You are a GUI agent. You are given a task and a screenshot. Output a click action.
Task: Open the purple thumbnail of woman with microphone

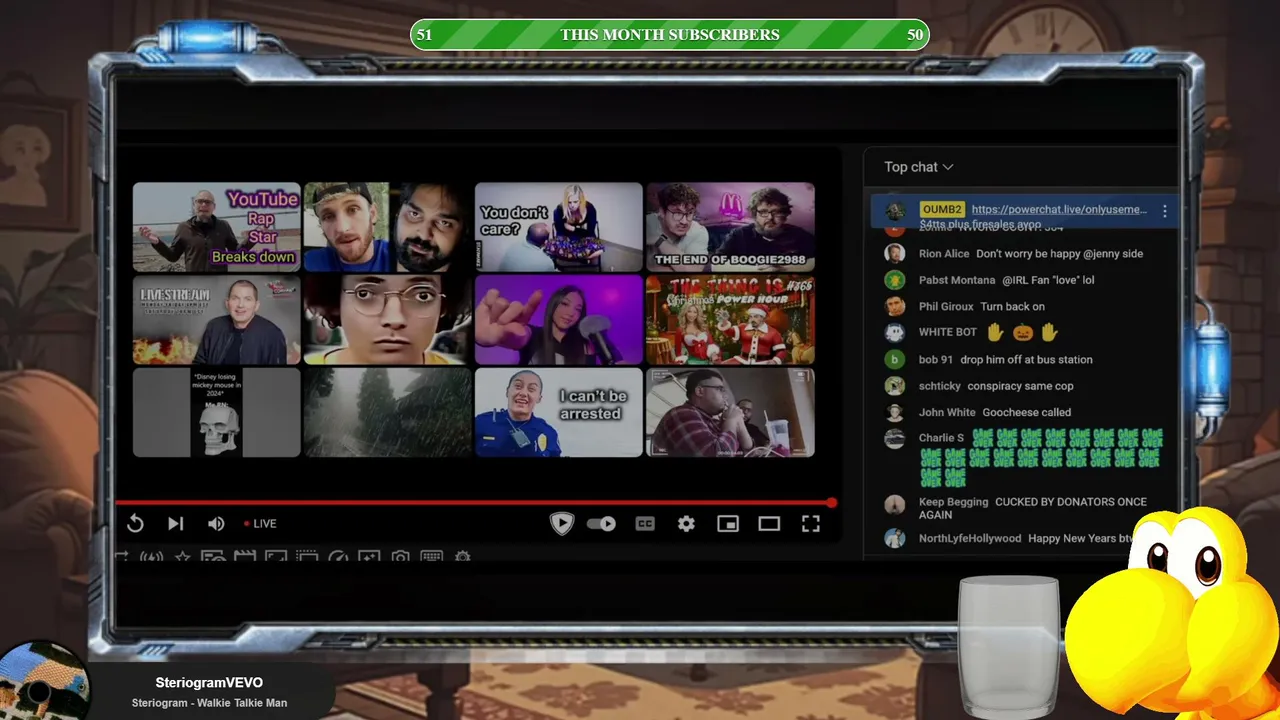558,320
